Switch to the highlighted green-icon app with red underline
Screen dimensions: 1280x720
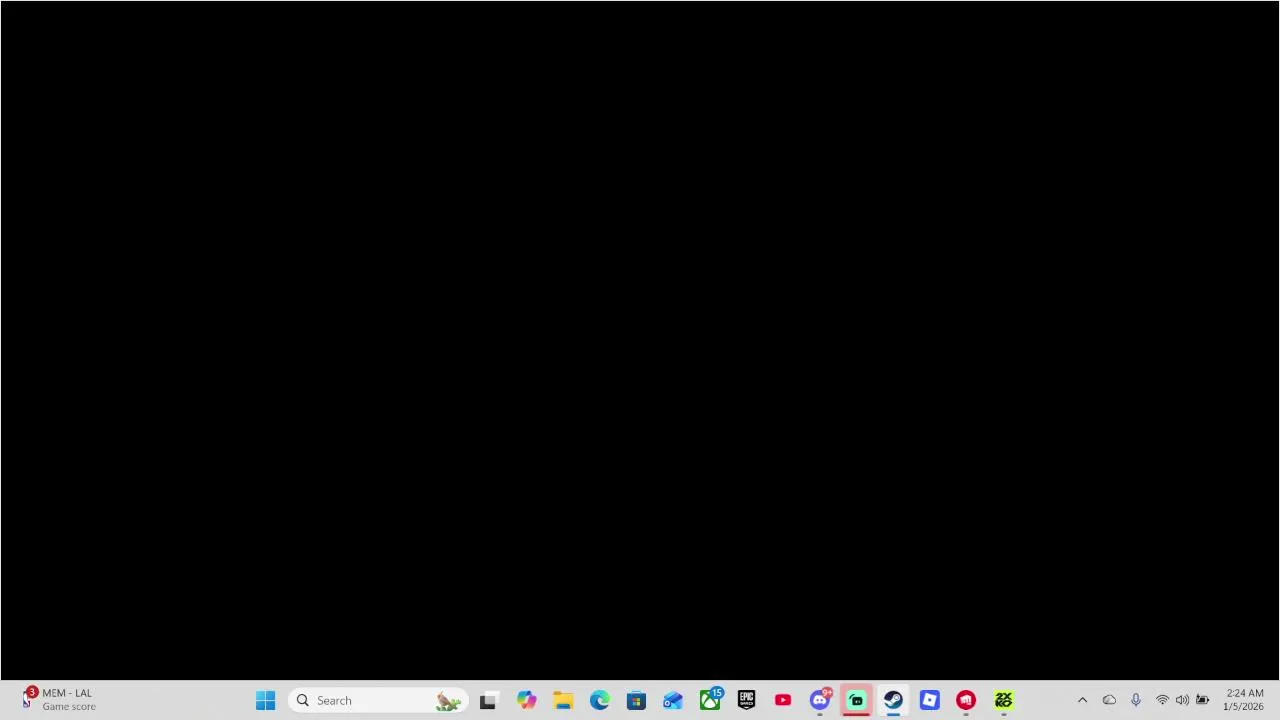[856, 700]
